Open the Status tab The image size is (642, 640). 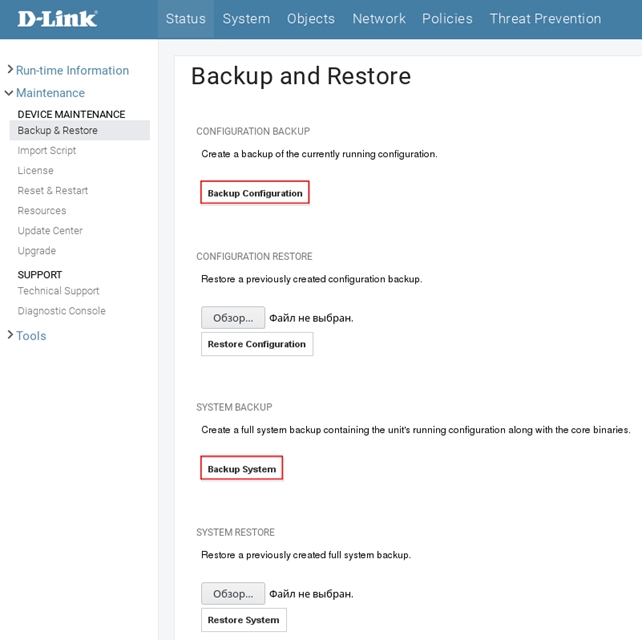[186, 18]
